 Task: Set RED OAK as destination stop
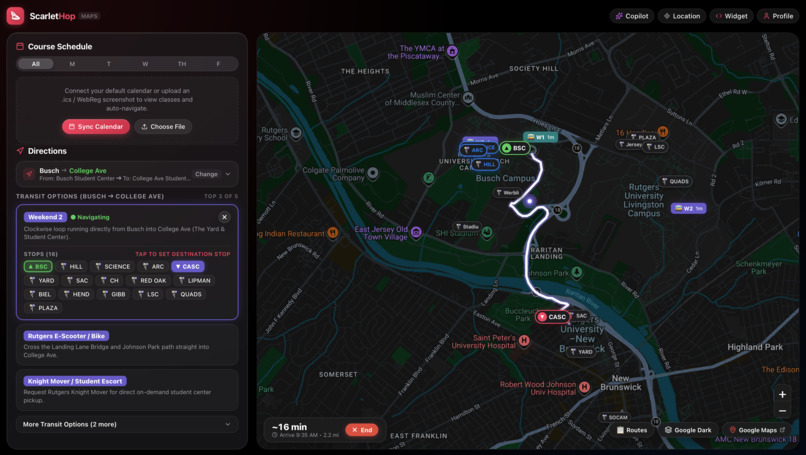click(x=149, y=280)
